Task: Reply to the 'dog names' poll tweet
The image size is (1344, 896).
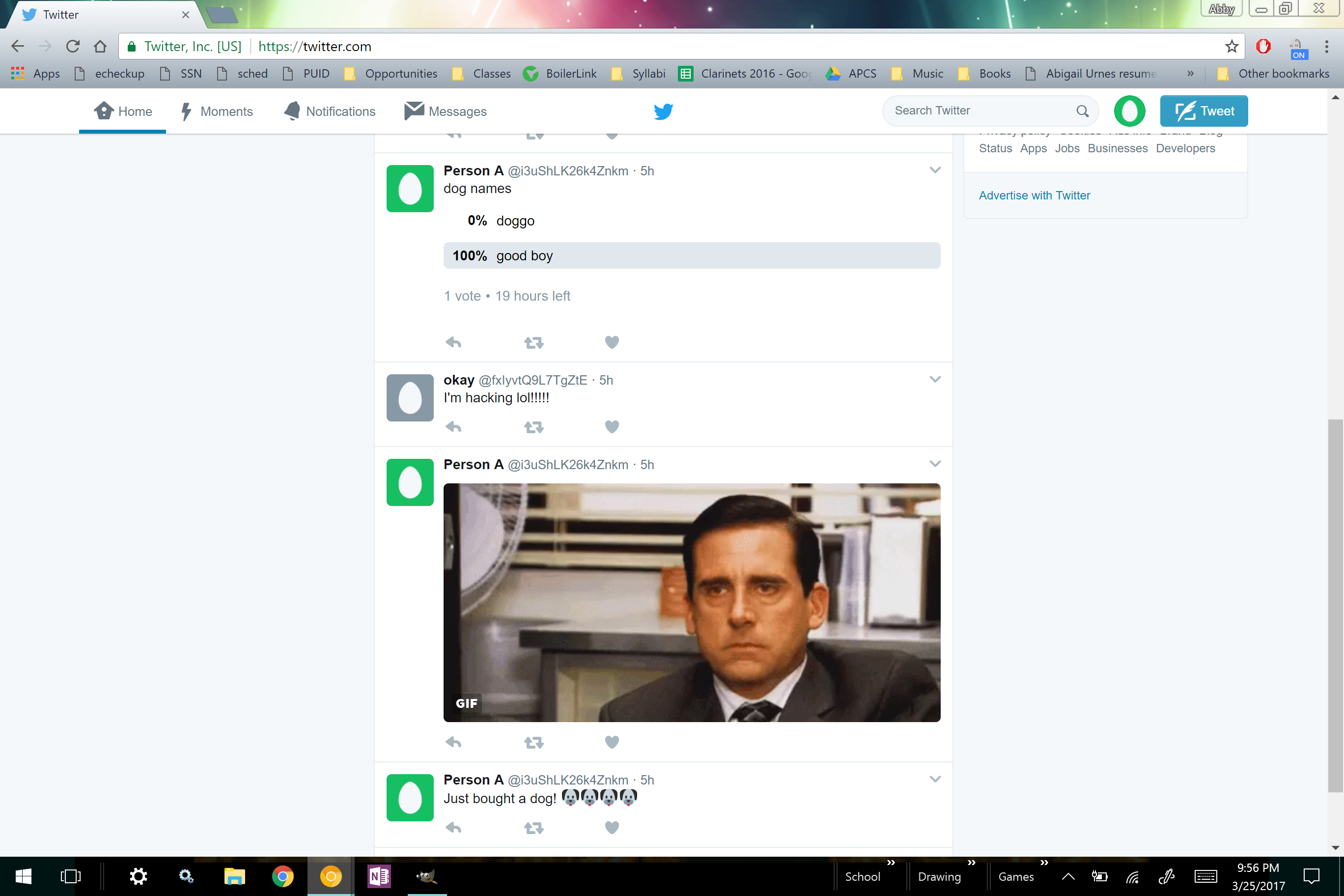Action: click(453, 342)
